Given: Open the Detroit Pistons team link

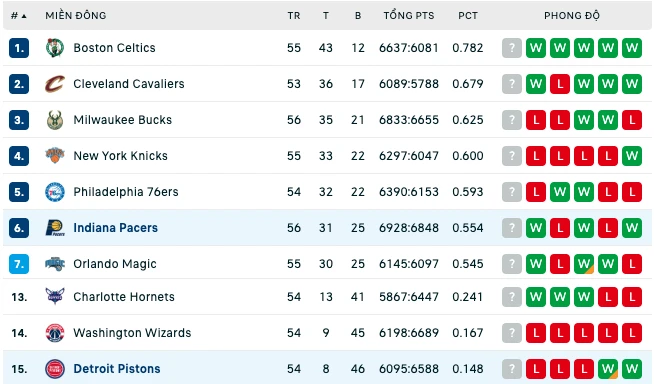Looking at the screenshot, I should click(117, 369).
